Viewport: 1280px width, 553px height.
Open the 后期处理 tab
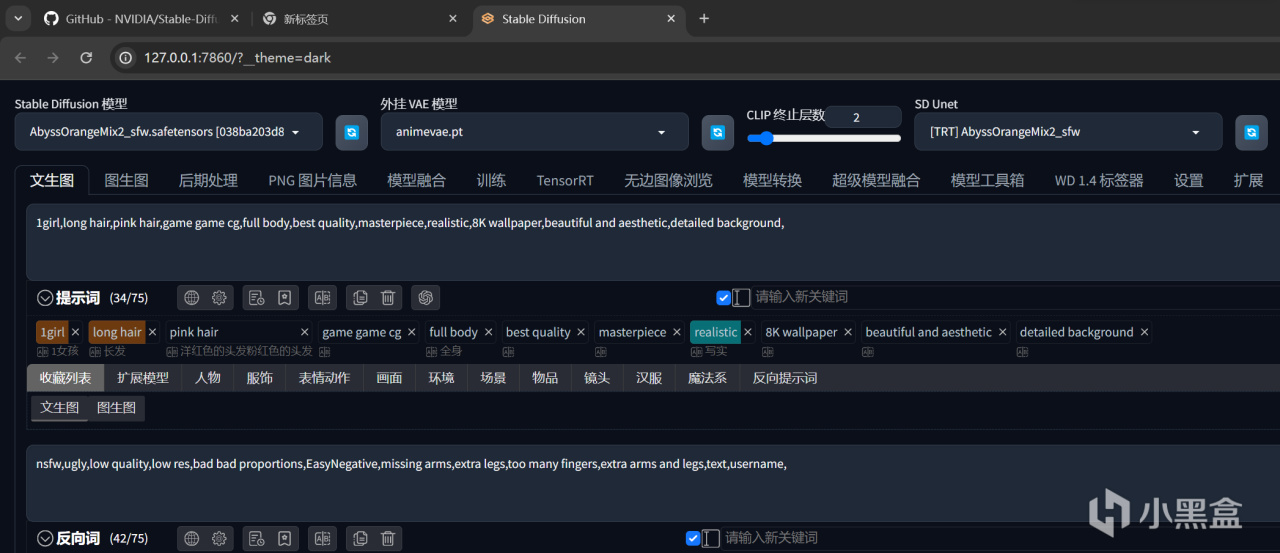[208, 180]
